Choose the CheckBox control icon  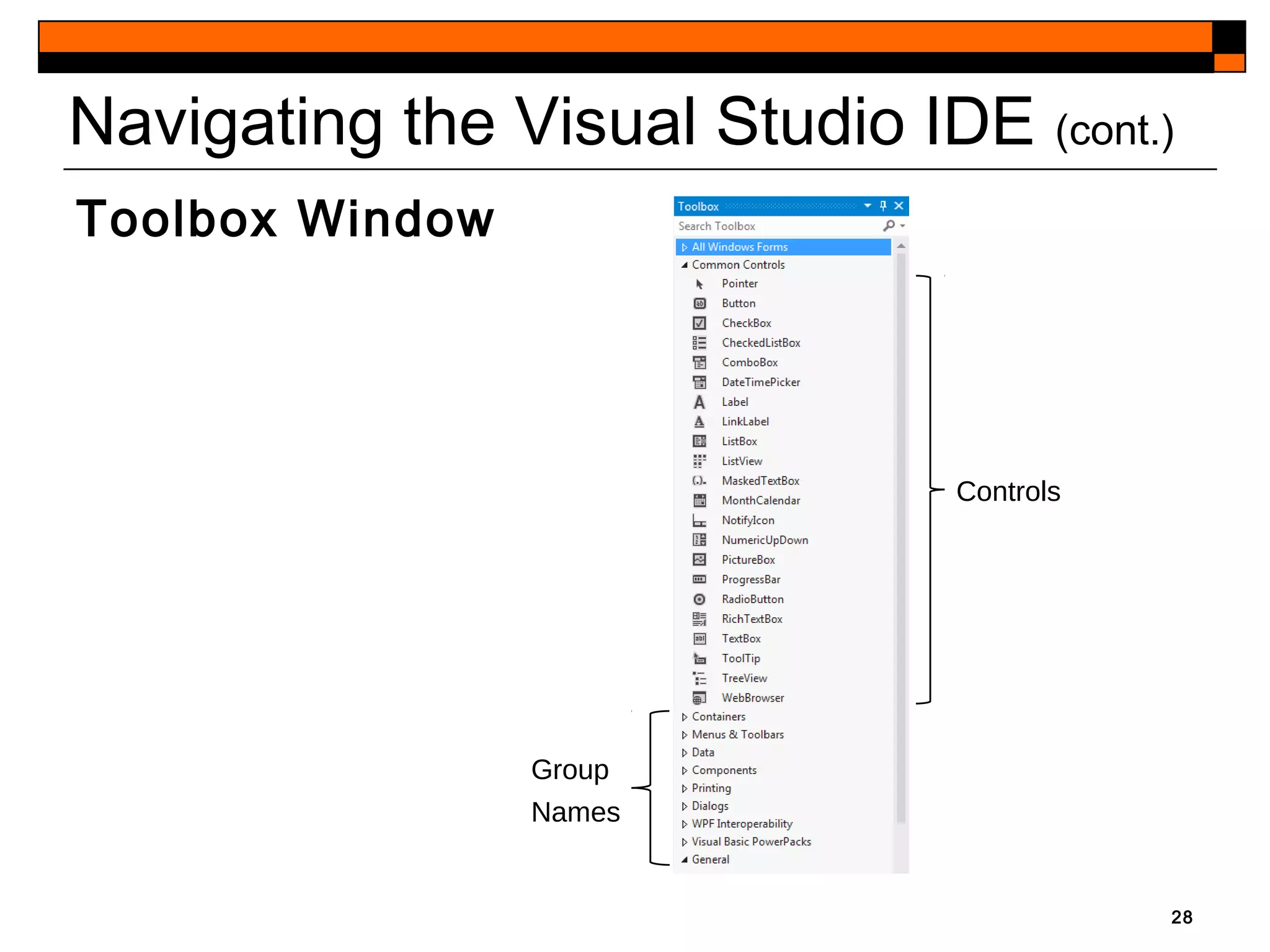[x=699, y=324]
